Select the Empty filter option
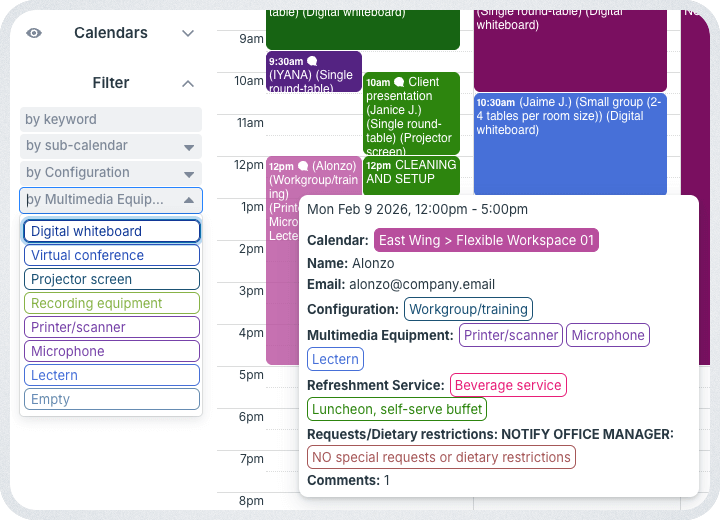Screen dimensions: 720x520 coord(110,399)
